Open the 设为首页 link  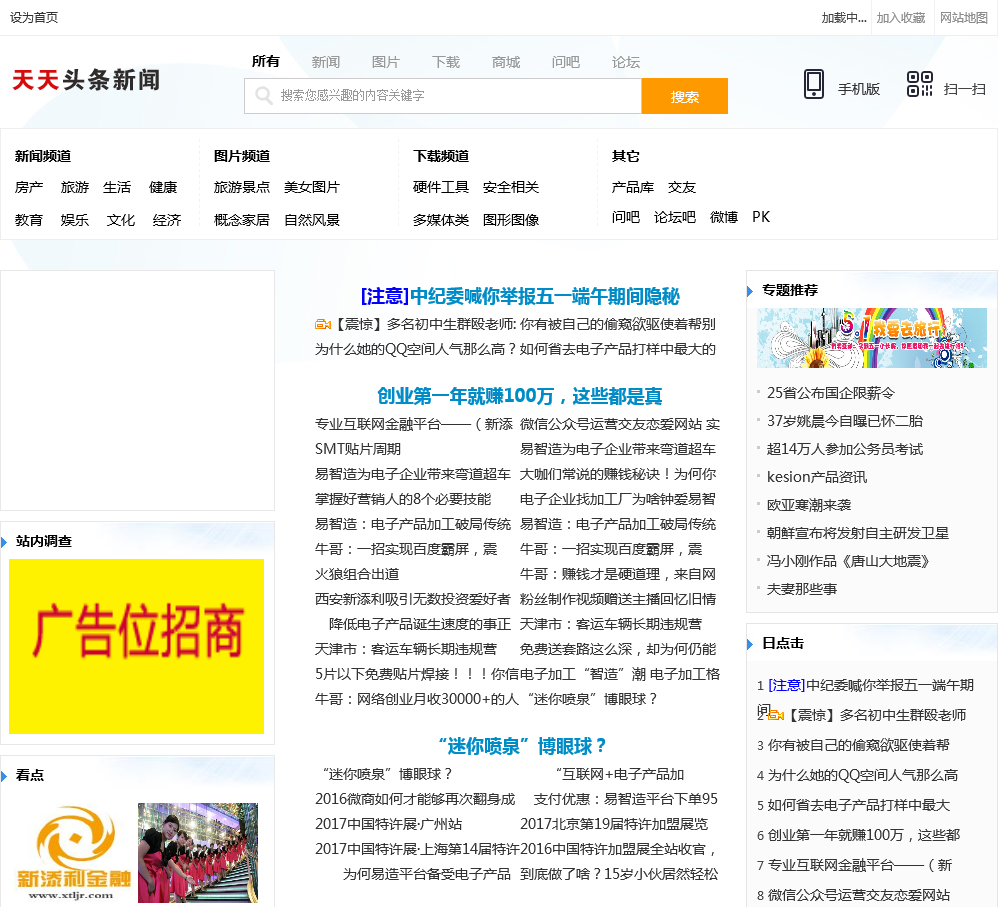coord(34,18)
